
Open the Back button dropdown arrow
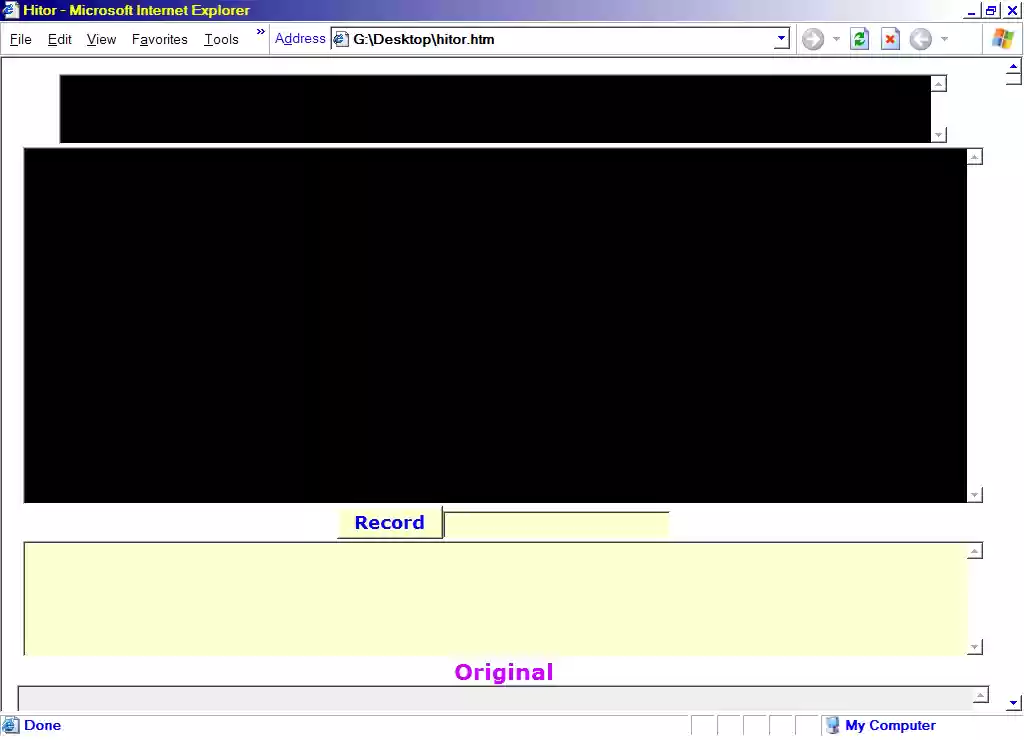pos(944,39)
